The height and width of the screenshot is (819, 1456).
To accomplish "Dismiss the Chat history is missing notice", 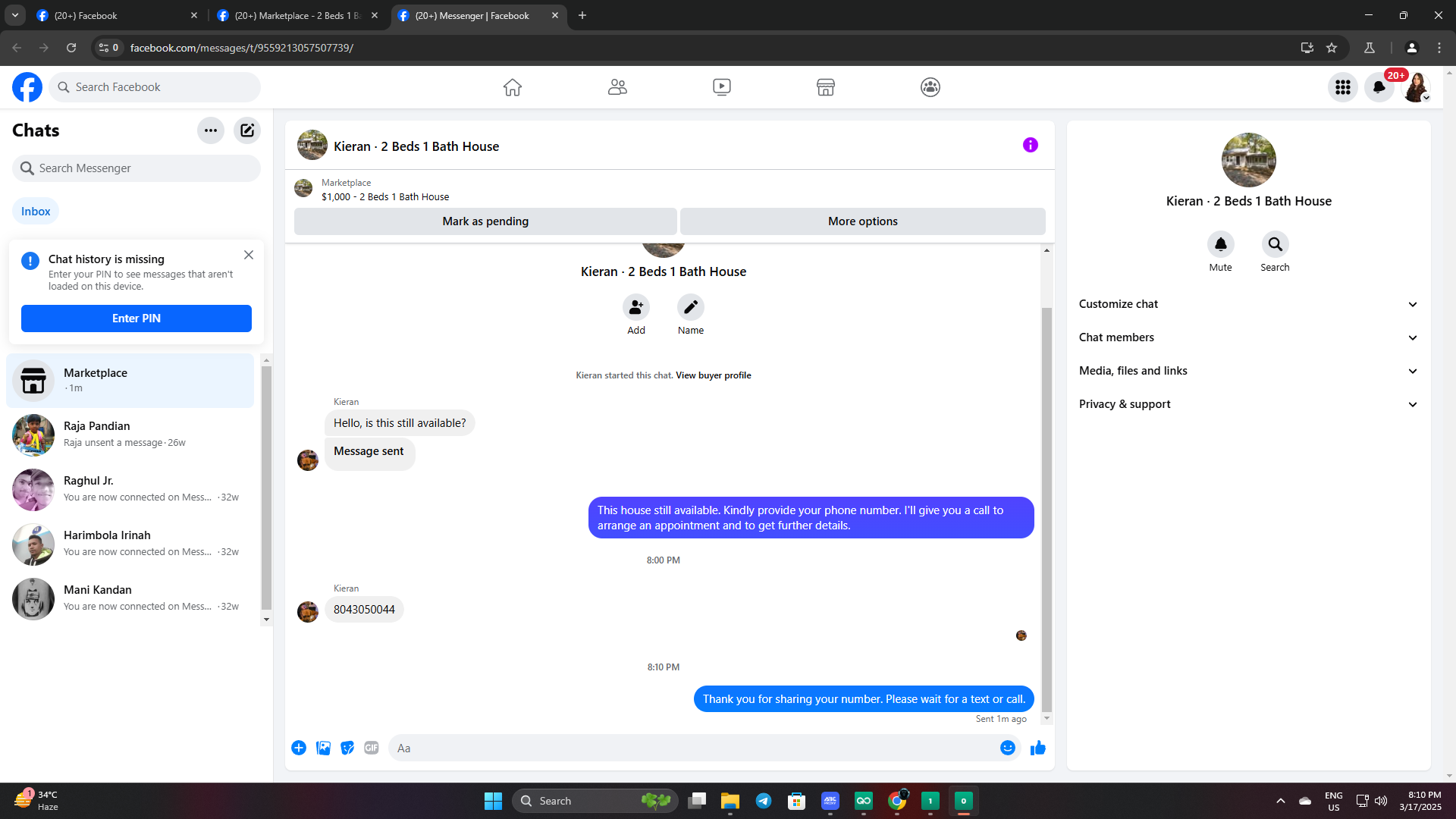I will pos(249,255).
